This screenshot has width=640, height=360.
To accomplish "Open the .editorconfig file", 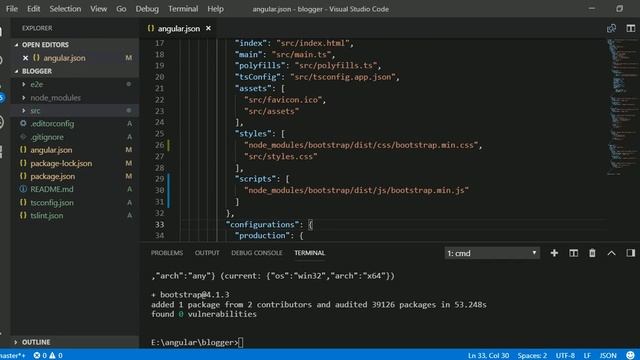I will point(76,124).
